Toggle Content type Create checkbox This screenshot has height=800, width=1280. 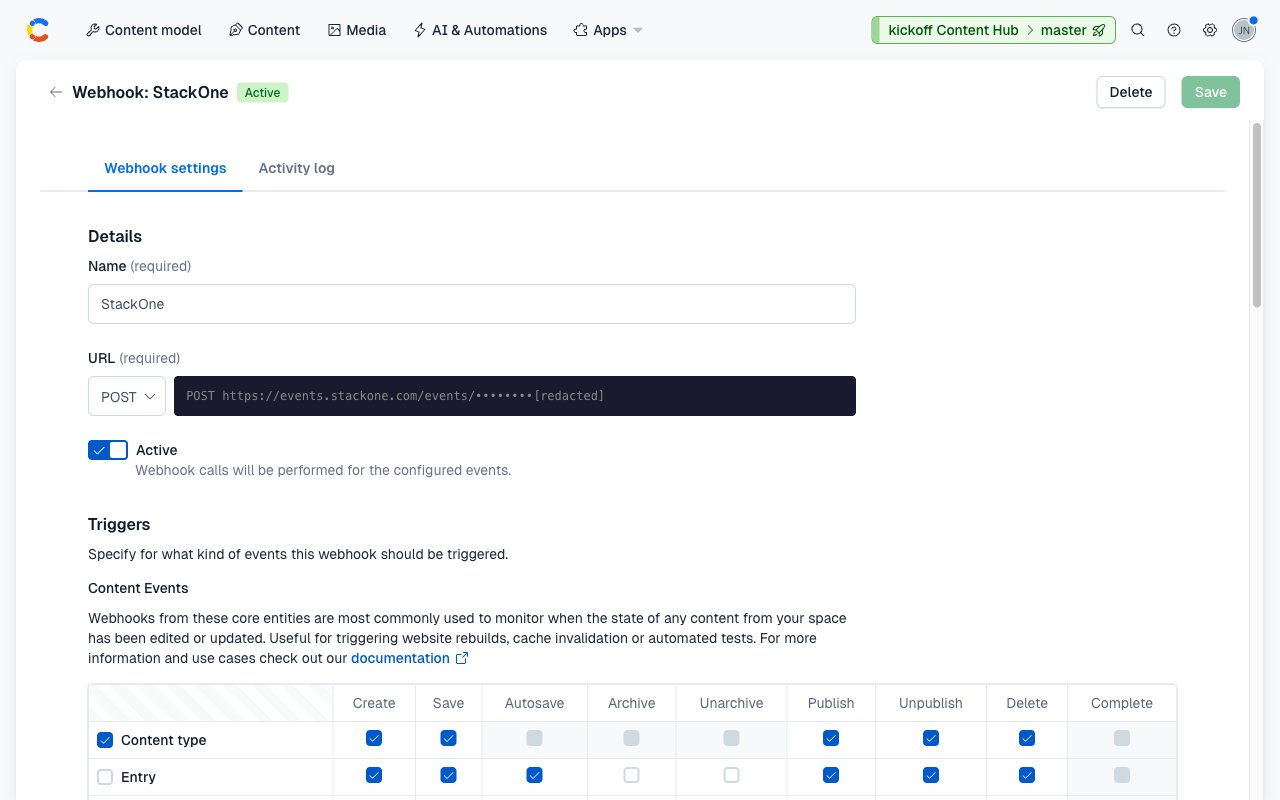point(374,738)
